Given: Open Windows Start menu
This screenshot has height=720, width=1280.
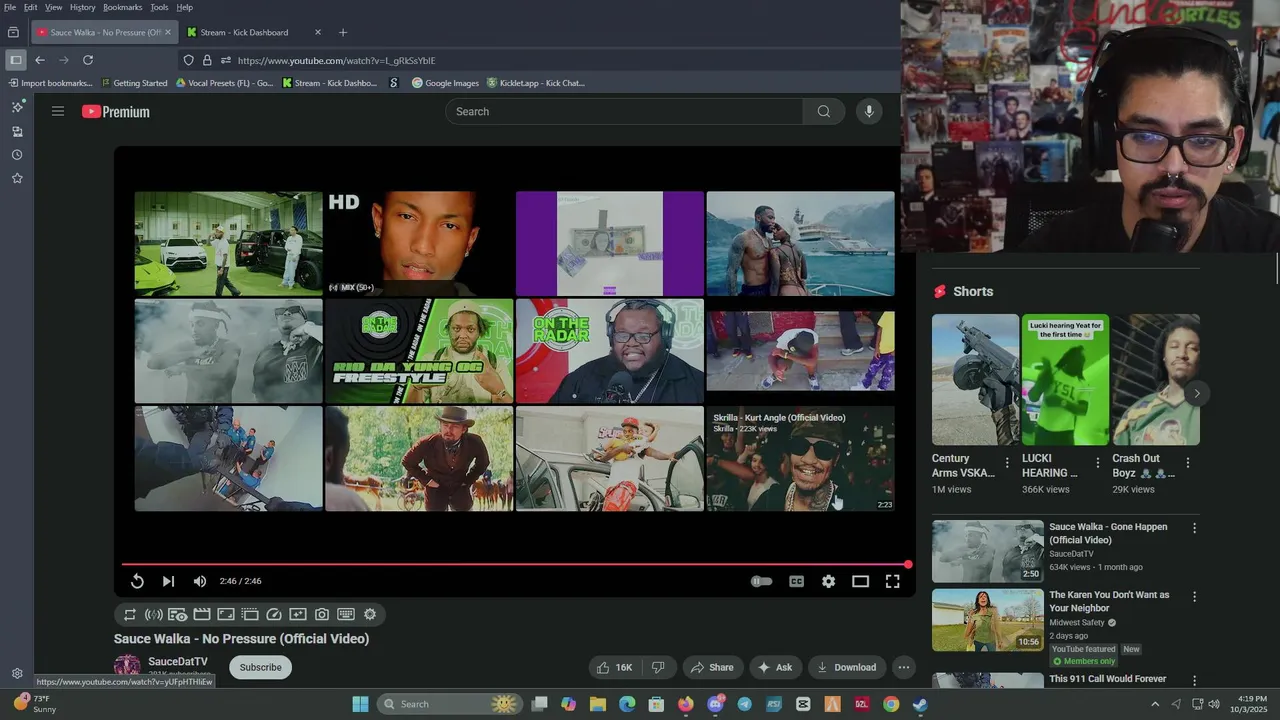Looking at the screenshot, I should tap(360, 704).
